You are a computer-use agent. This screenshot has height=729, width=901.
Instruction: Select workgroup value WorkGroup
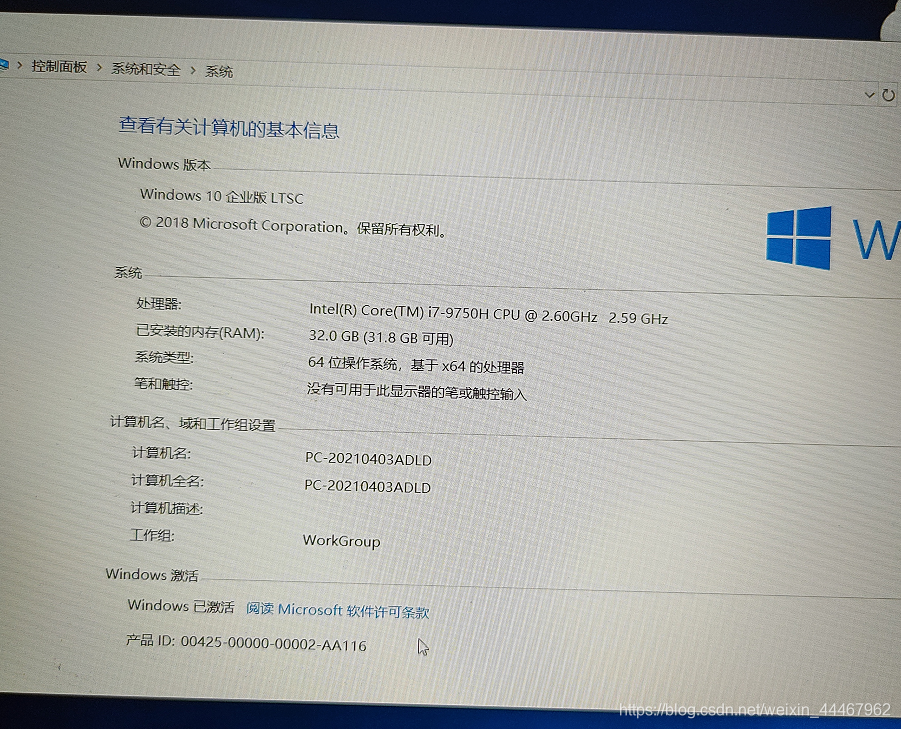341,541
